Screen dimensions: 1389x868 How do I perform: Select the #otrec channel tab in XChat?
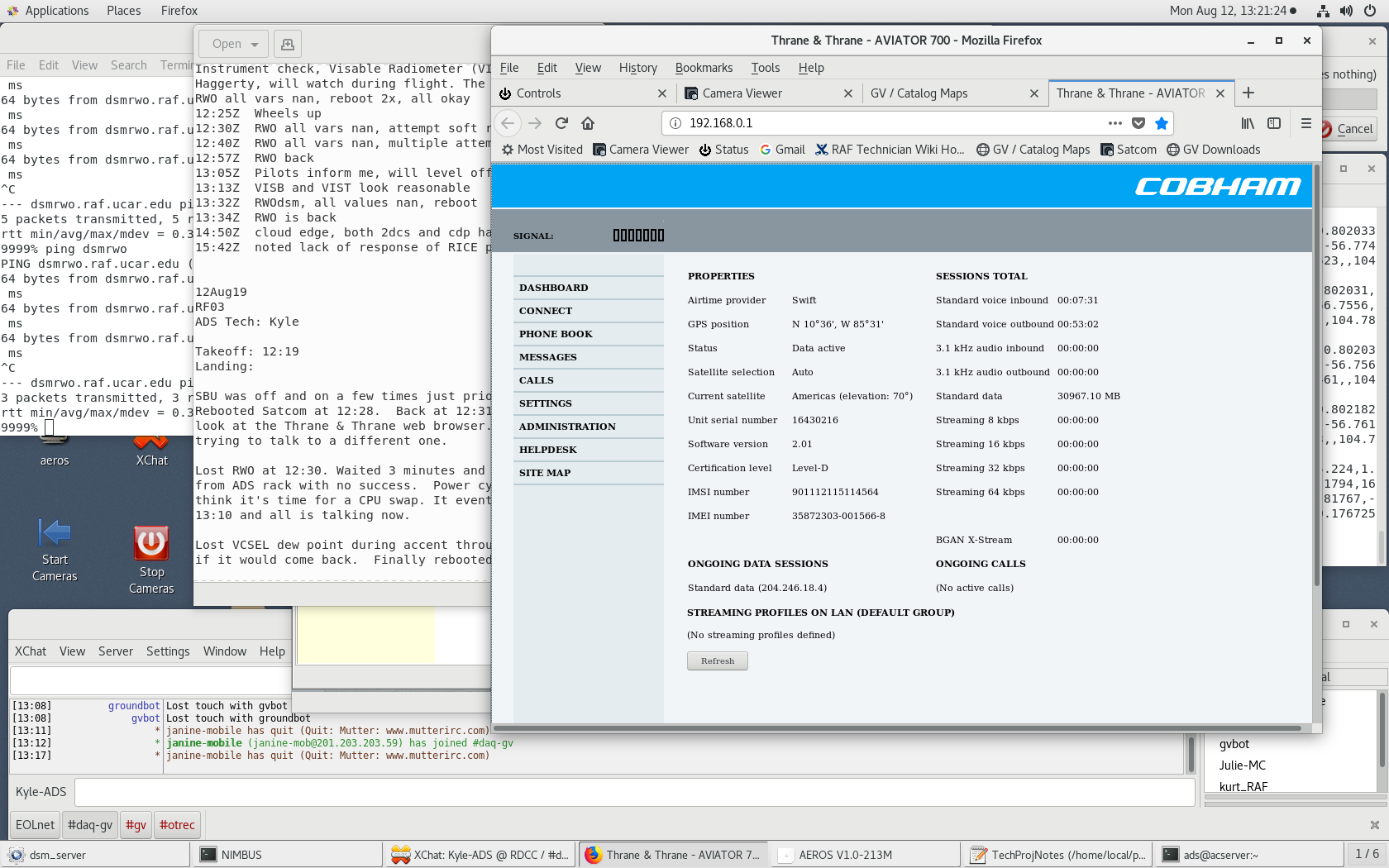click(177, 824)
